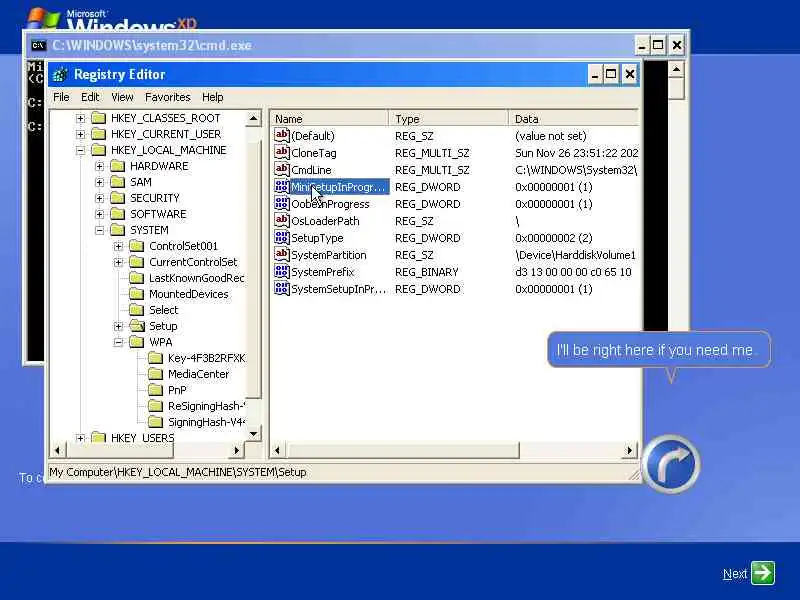Open the Favorites menu
This screenshot has height=600, width=800.
coord(167,97)
